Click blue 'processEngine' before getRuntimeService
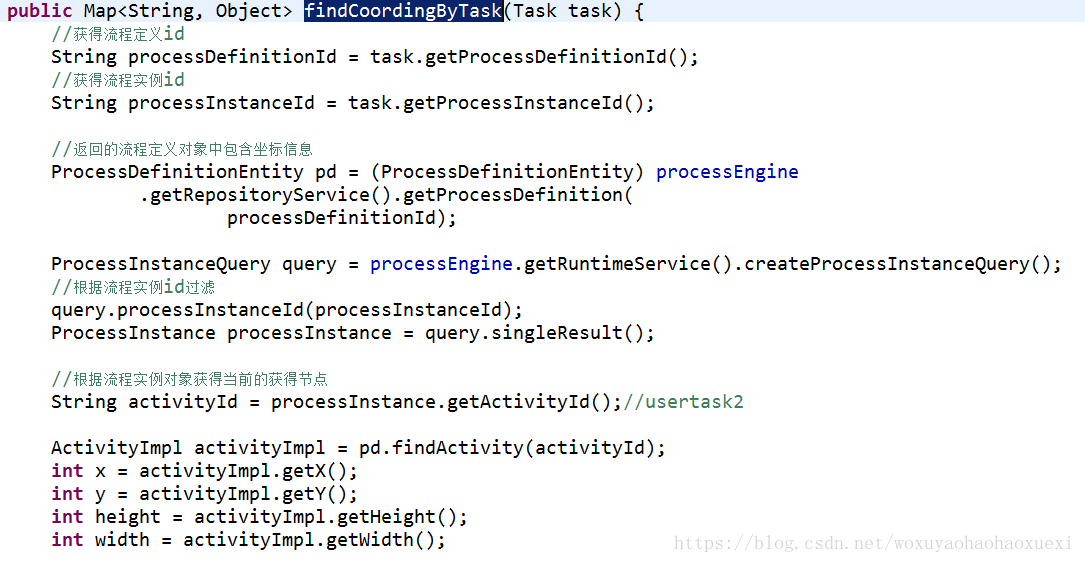Screen dimensions: 1085x563 (441, 264)
